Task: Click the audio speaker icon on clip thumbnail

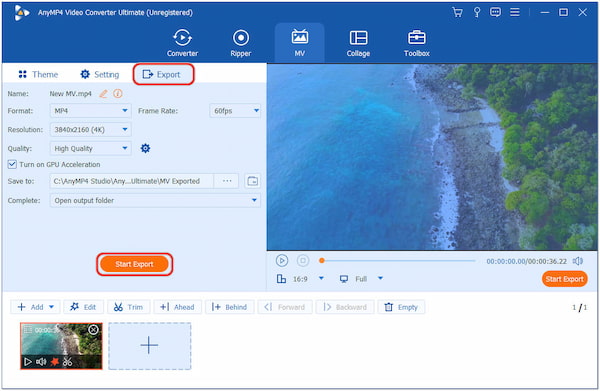Action: pyautogui.click(x=41, y=362)
